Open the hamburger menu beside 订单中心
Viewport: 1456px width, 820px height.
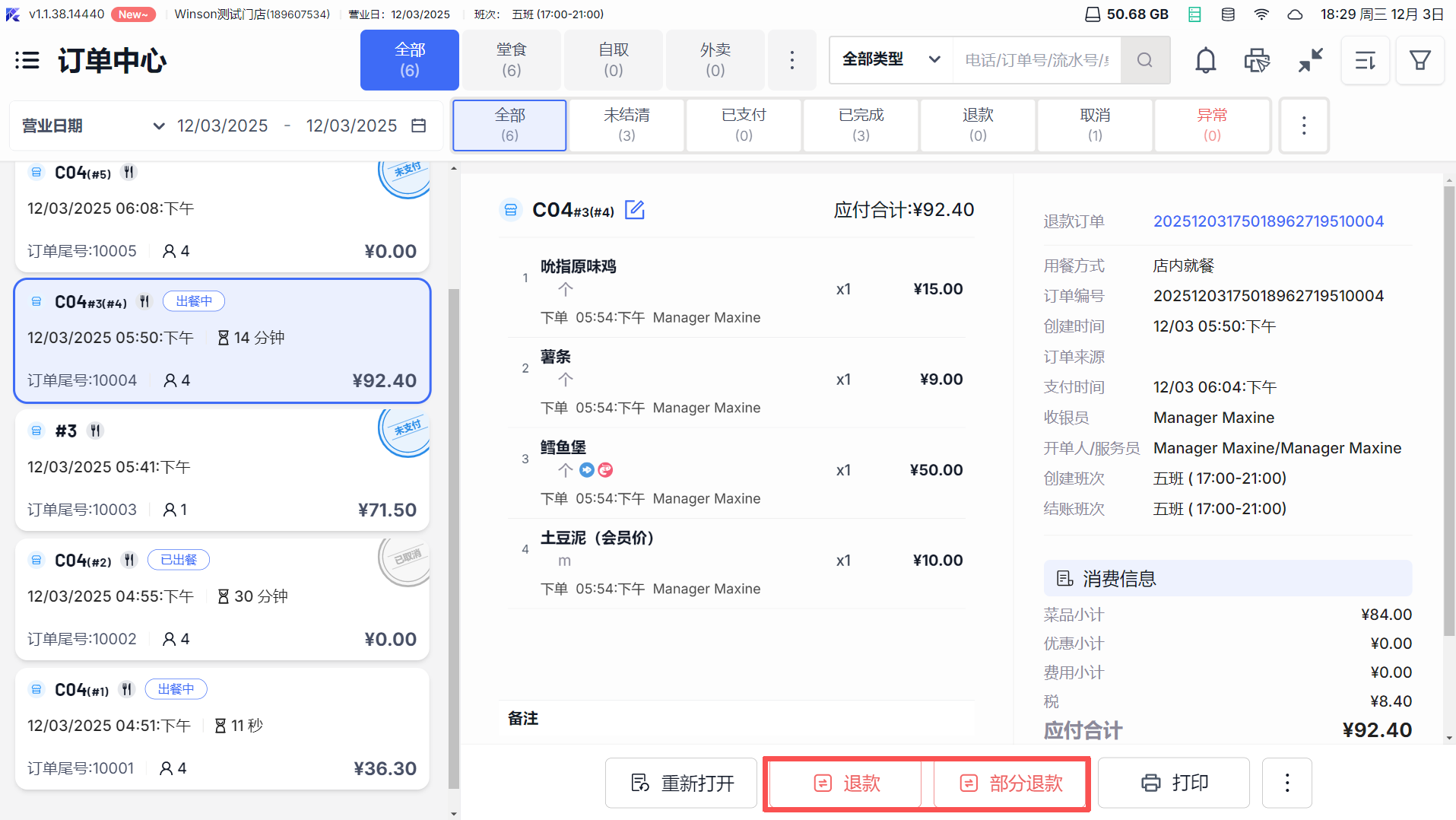[27, 60]
